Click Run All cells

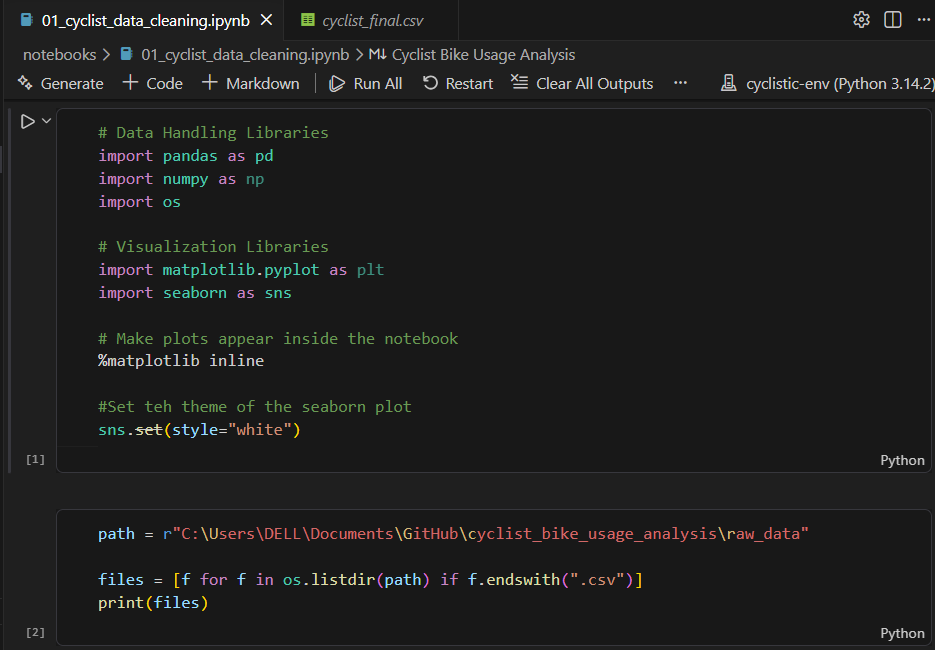point(366,83)
